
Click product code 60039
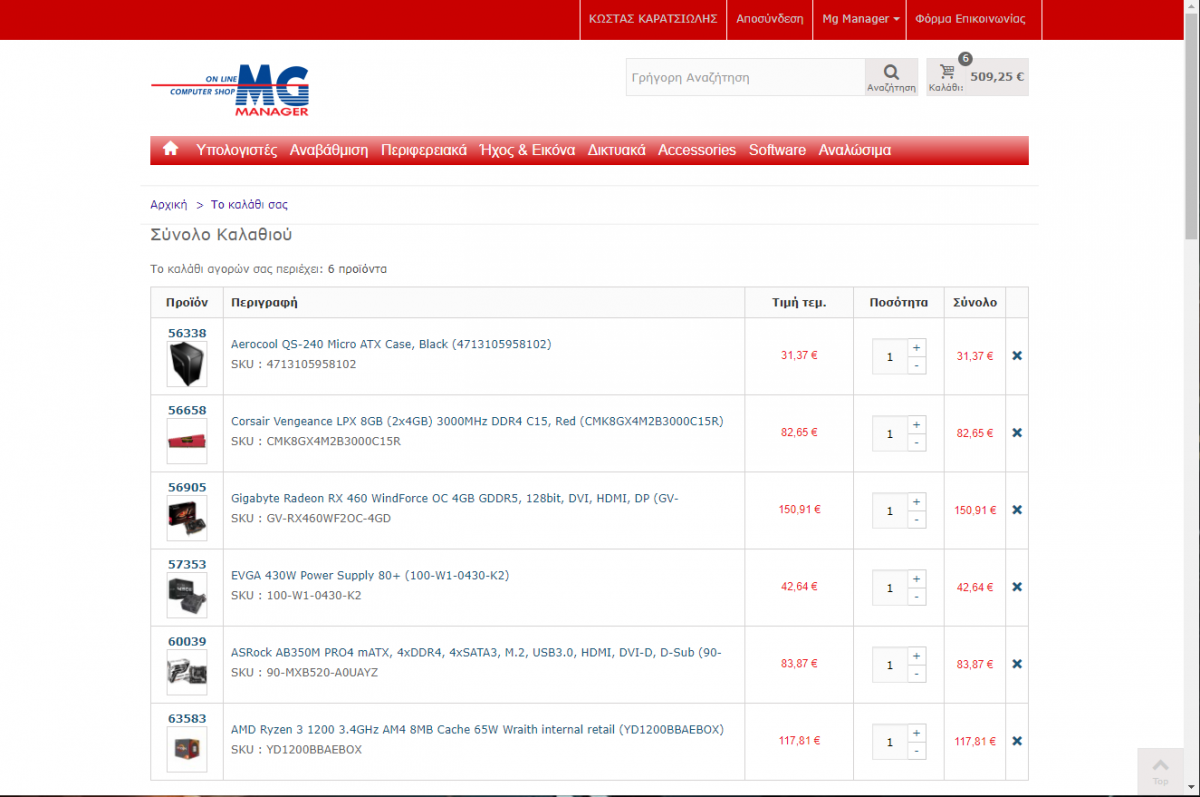click(187, 641)
